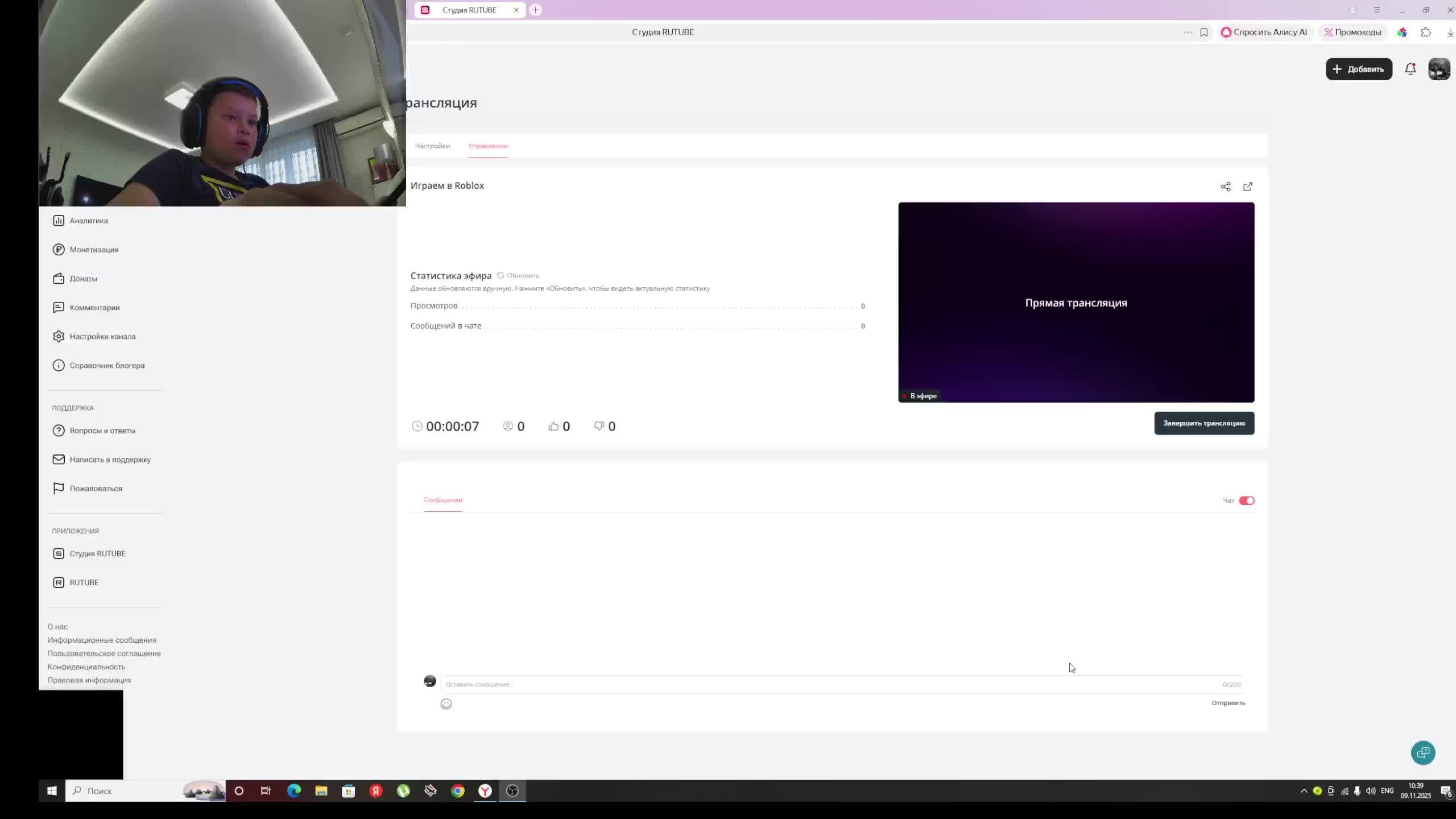This screenshot has width=1456, height=819.
Task: Open the browser three-dots page menu
Action: coord(1188,32)
